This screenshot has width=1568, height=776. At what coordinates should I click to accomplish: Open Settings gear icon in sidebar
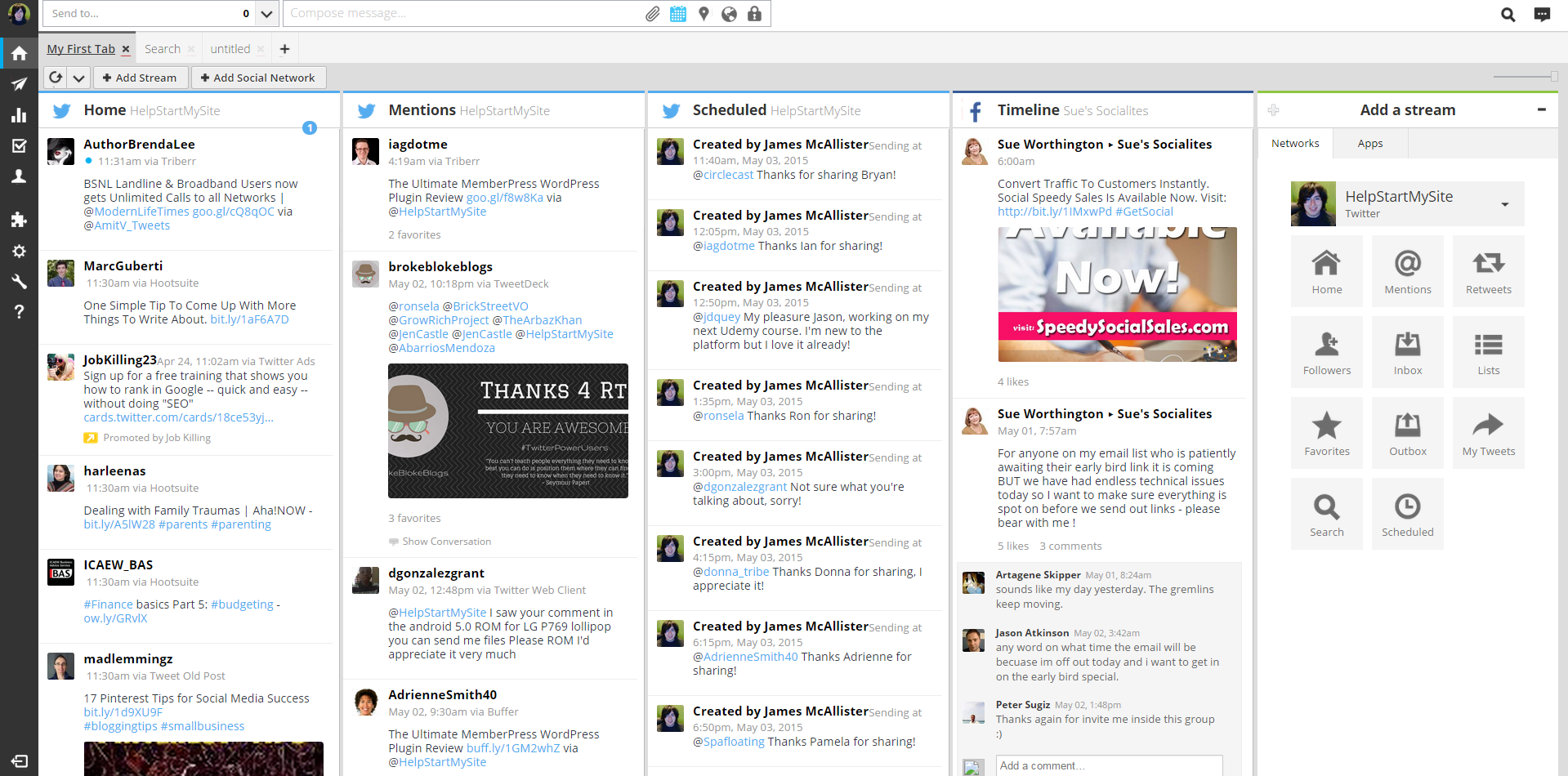19,251
